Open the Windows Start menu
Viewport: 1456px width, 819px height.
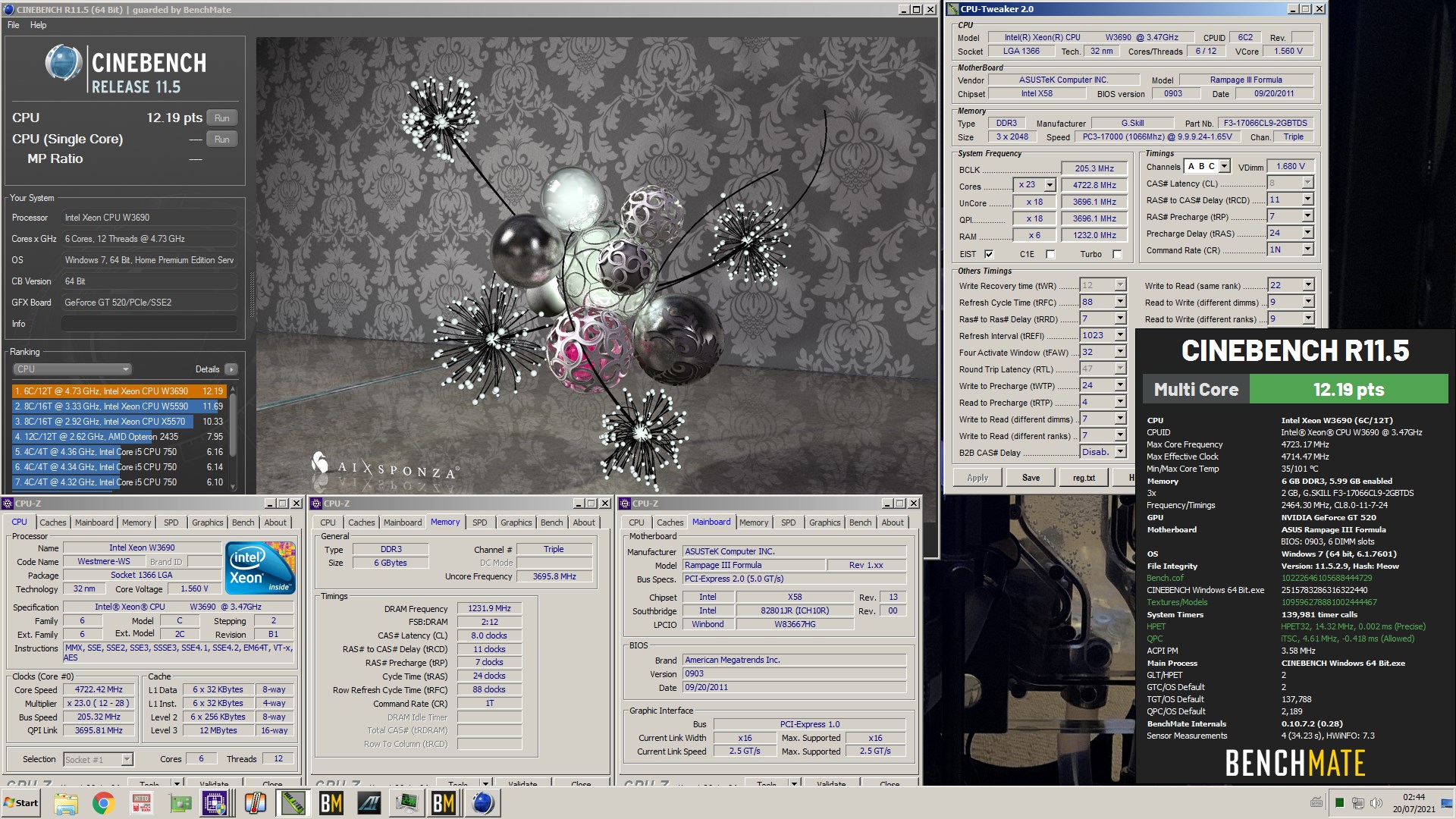click(x=21, y=803)
